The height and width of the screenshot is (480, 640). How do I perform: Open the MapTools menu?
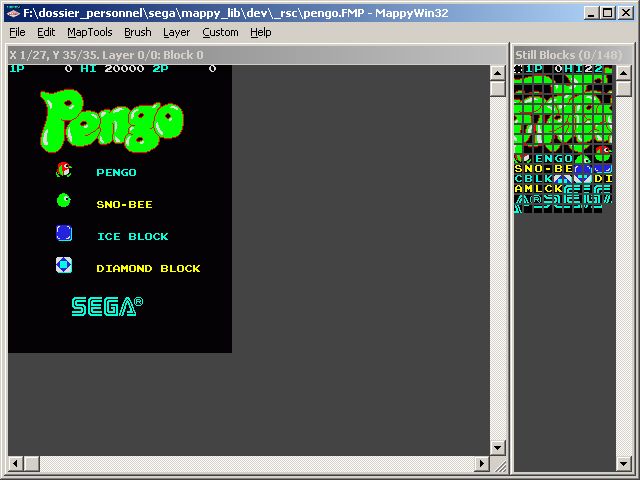pyautogui.click(x=90, y=32)
